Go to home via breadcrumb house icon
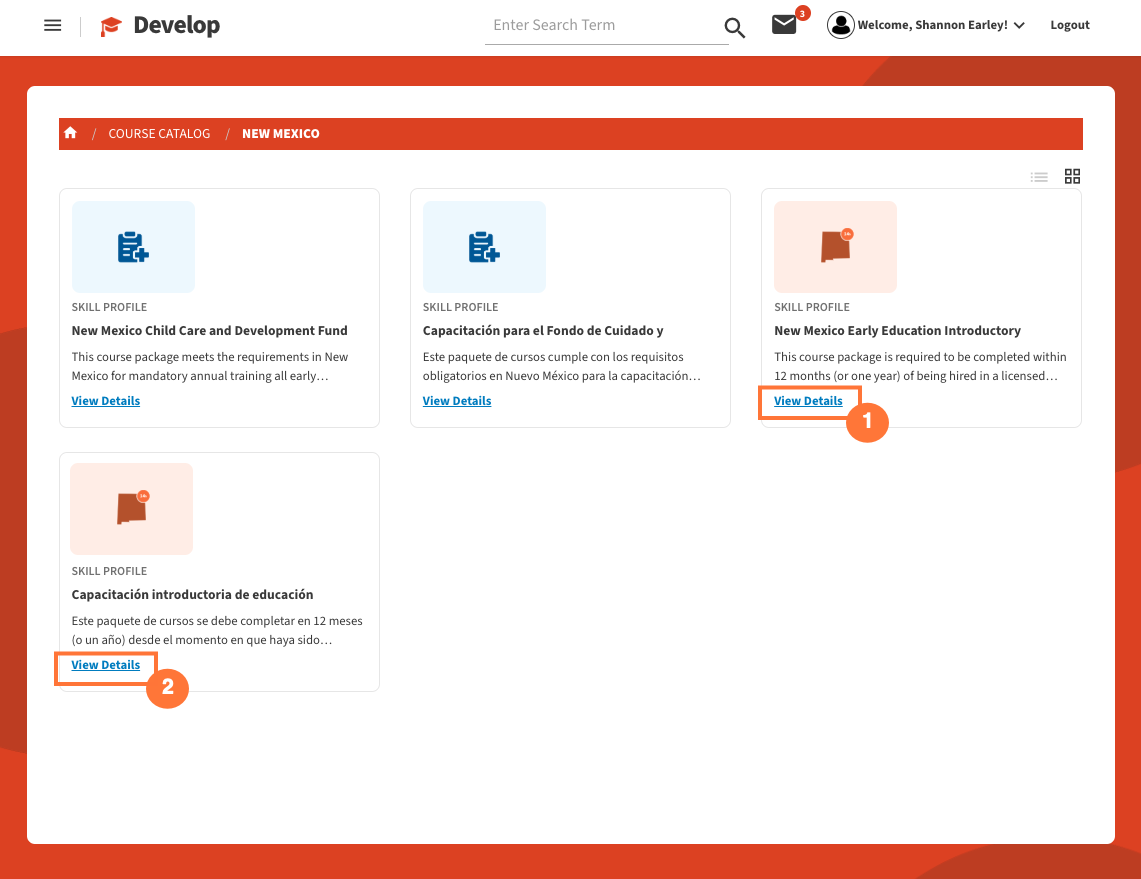The height and width of the screenshot is (879, 1141). pos(70,133)
